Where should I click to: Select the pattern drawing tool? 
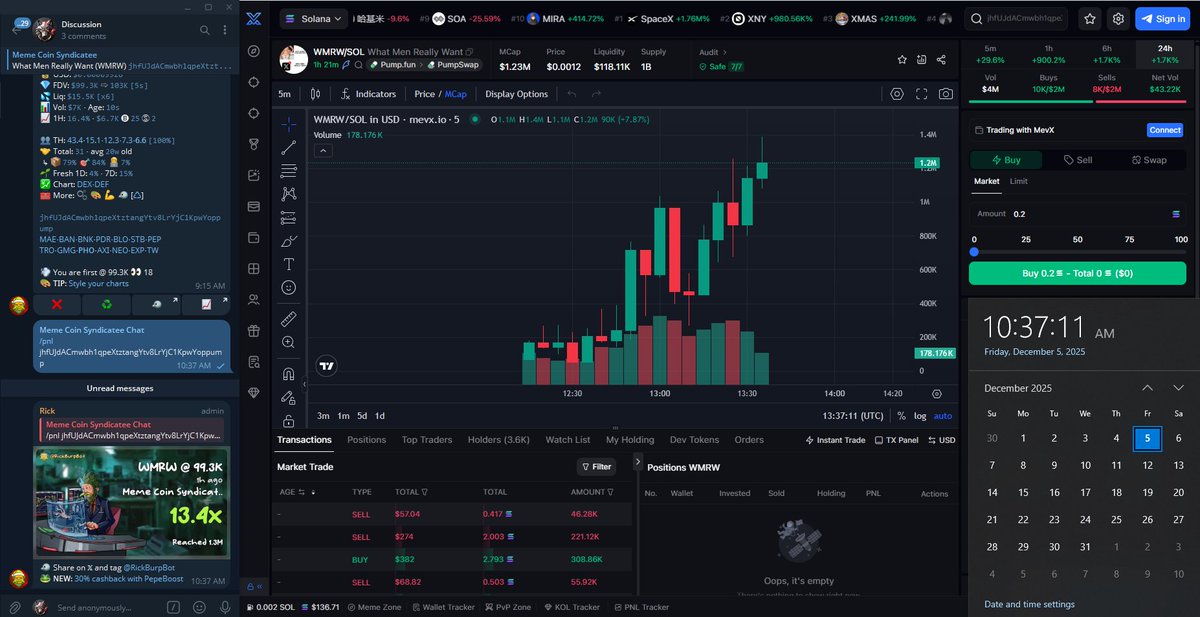(x=289, y=194)
